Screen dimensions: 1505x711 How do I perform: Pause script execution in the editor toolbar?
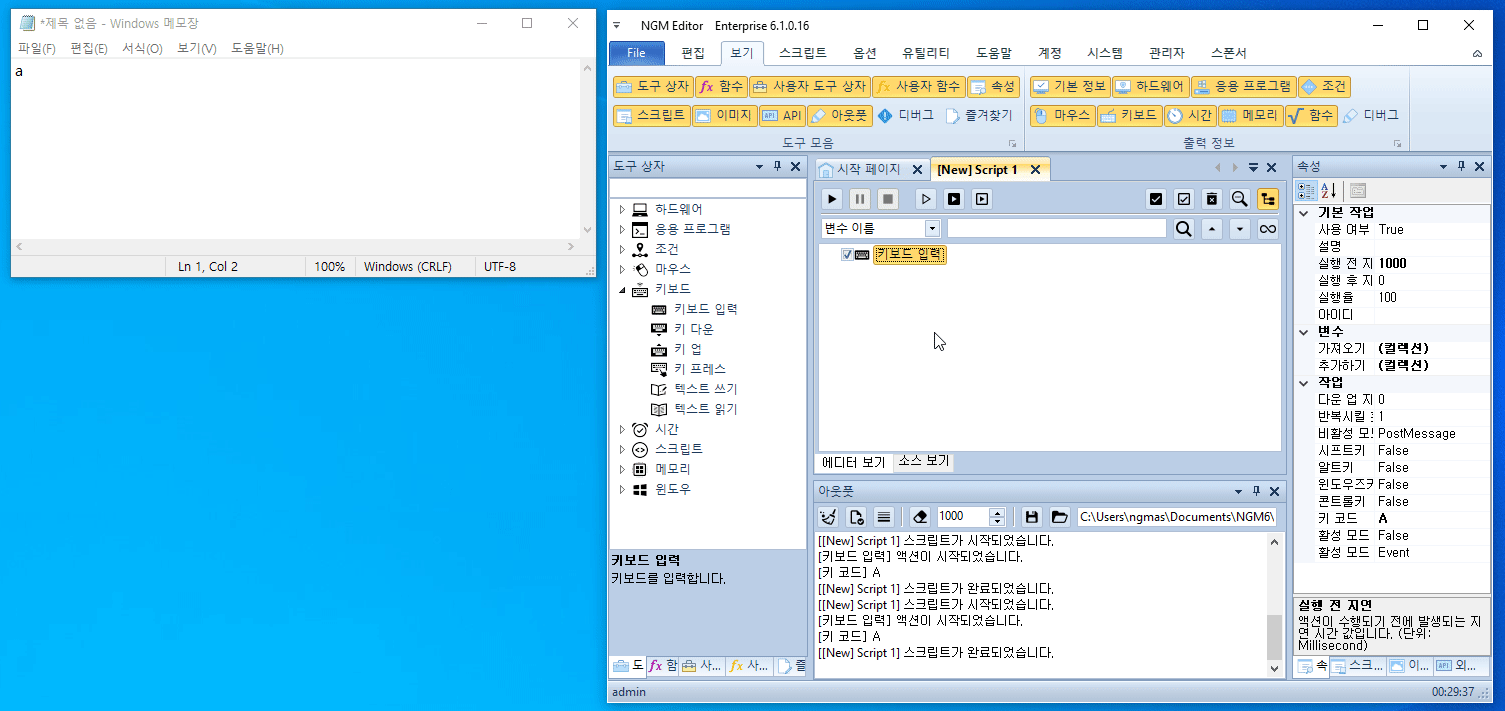tap(860, 199)
